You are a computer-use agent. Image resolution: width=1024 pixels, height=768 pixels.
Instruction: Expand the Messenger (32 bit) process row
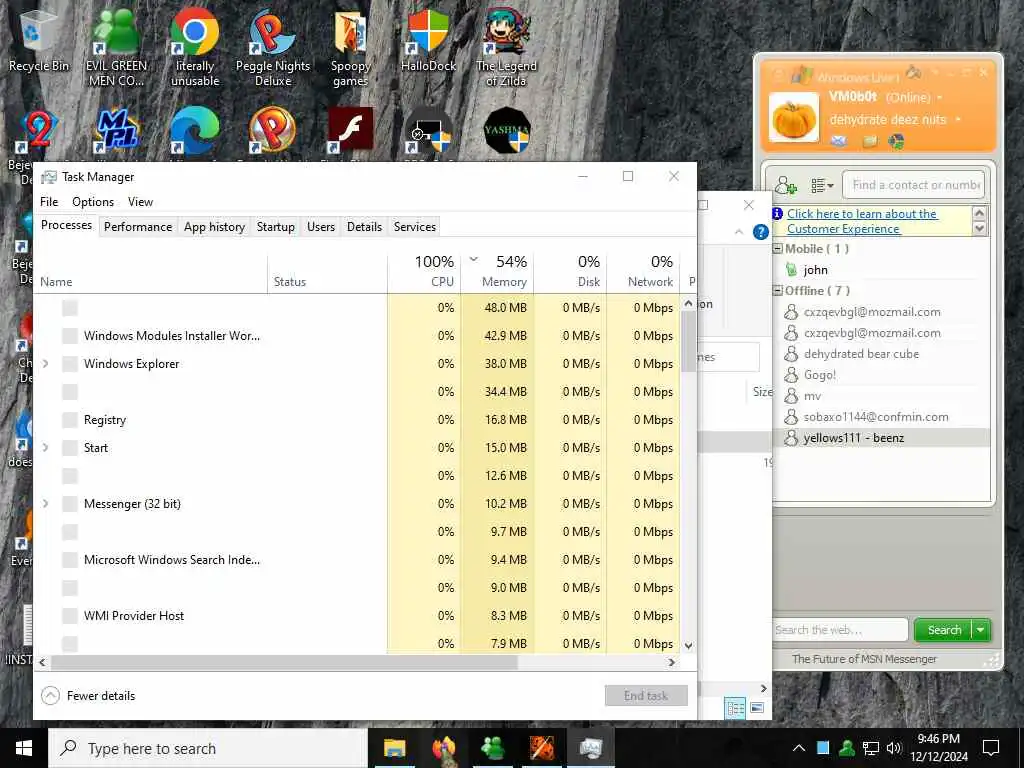pos(46,504)
